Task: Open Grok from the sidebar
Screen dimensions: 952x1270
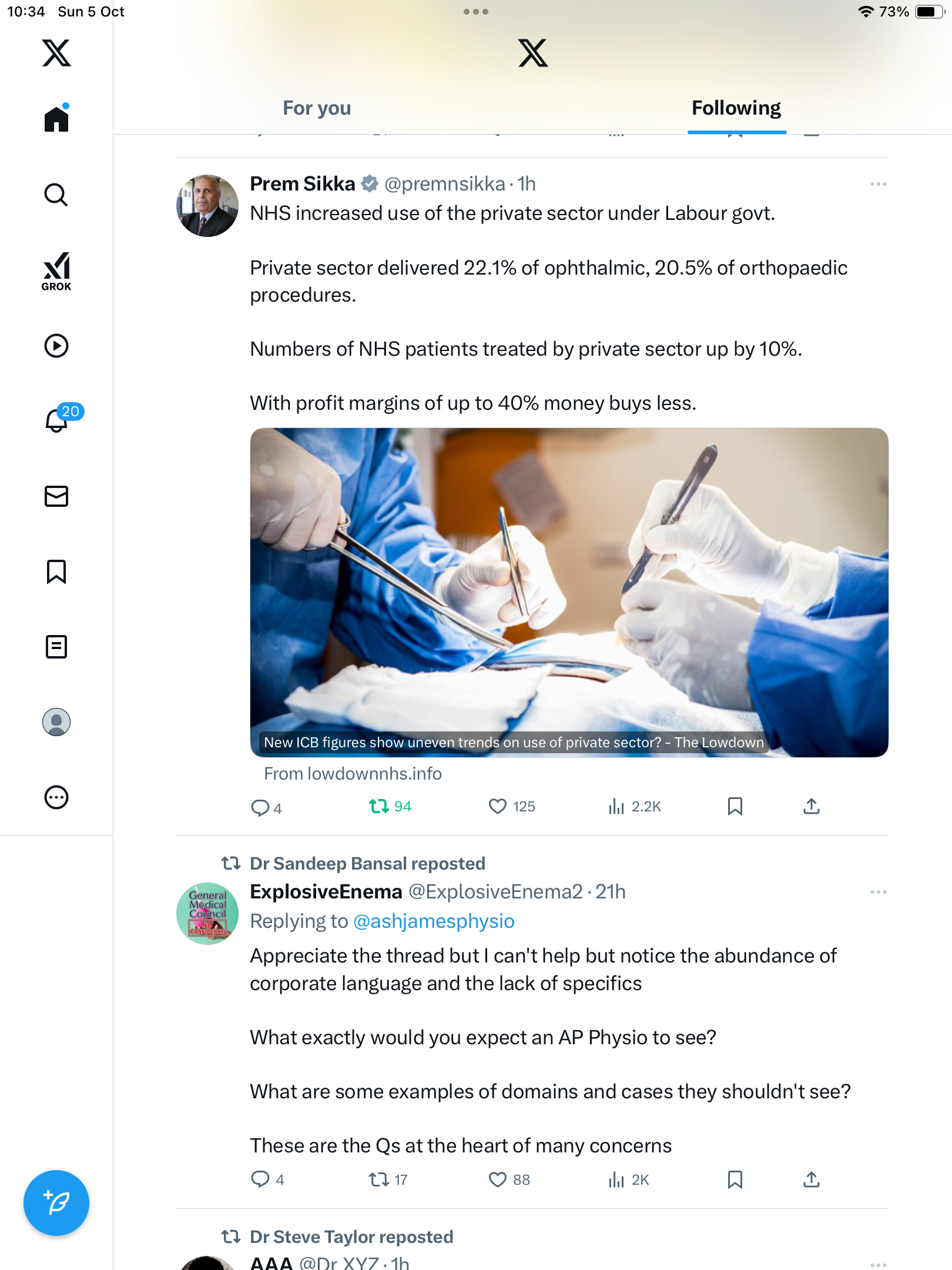Action: click(x=56, y=271)
